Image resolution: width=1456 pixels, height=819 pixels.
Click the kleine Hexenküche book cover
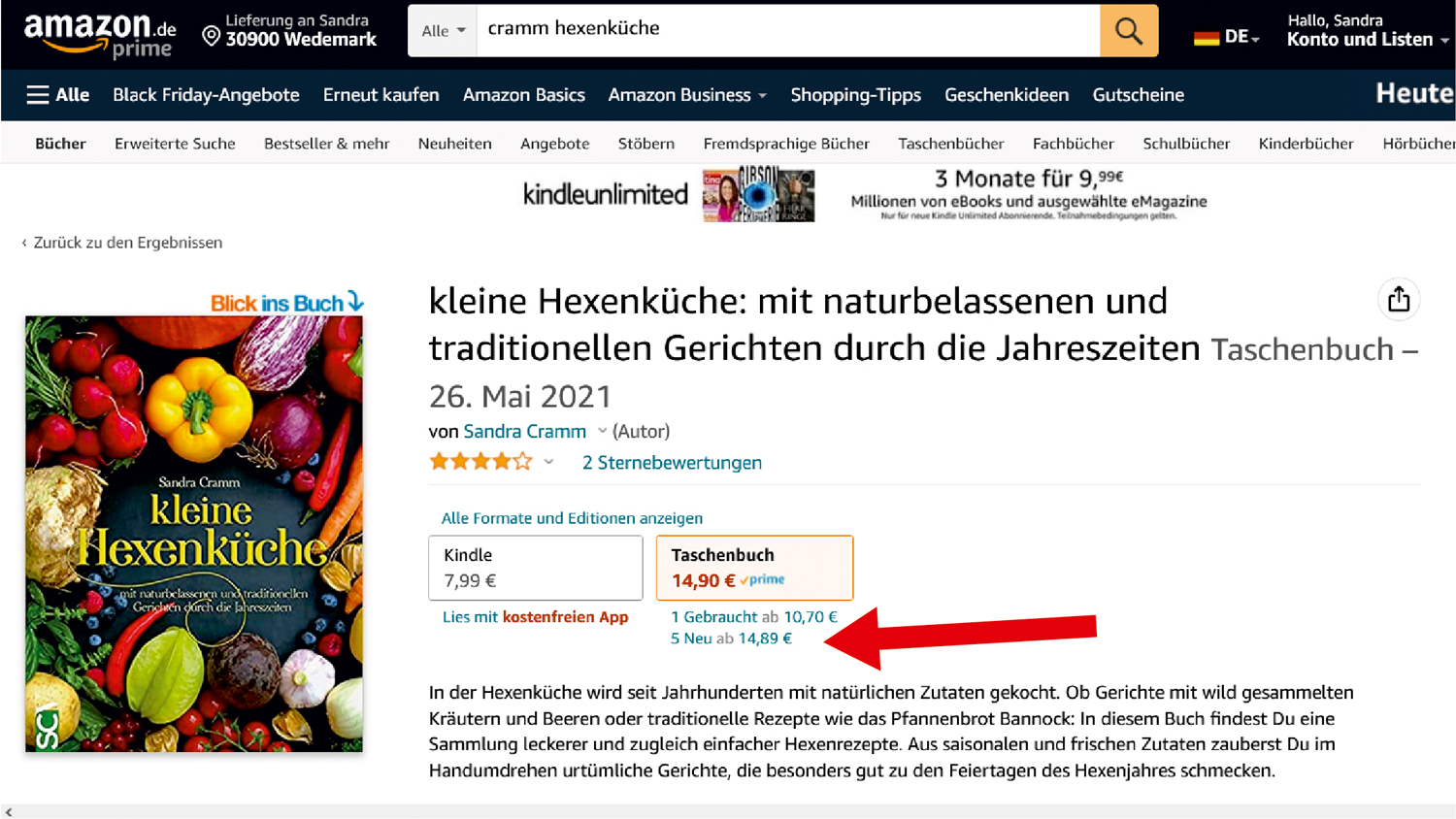[x=194, y=534]
